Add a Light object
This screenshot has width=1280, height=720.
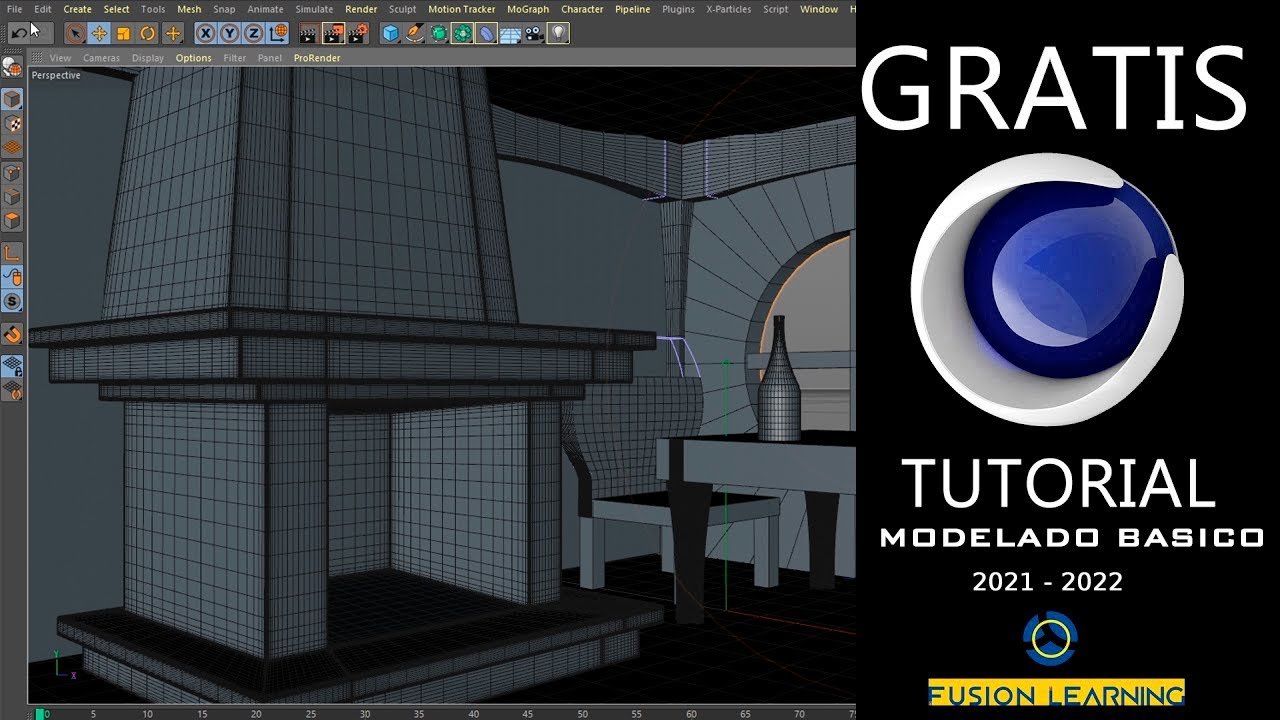(558, 33)
